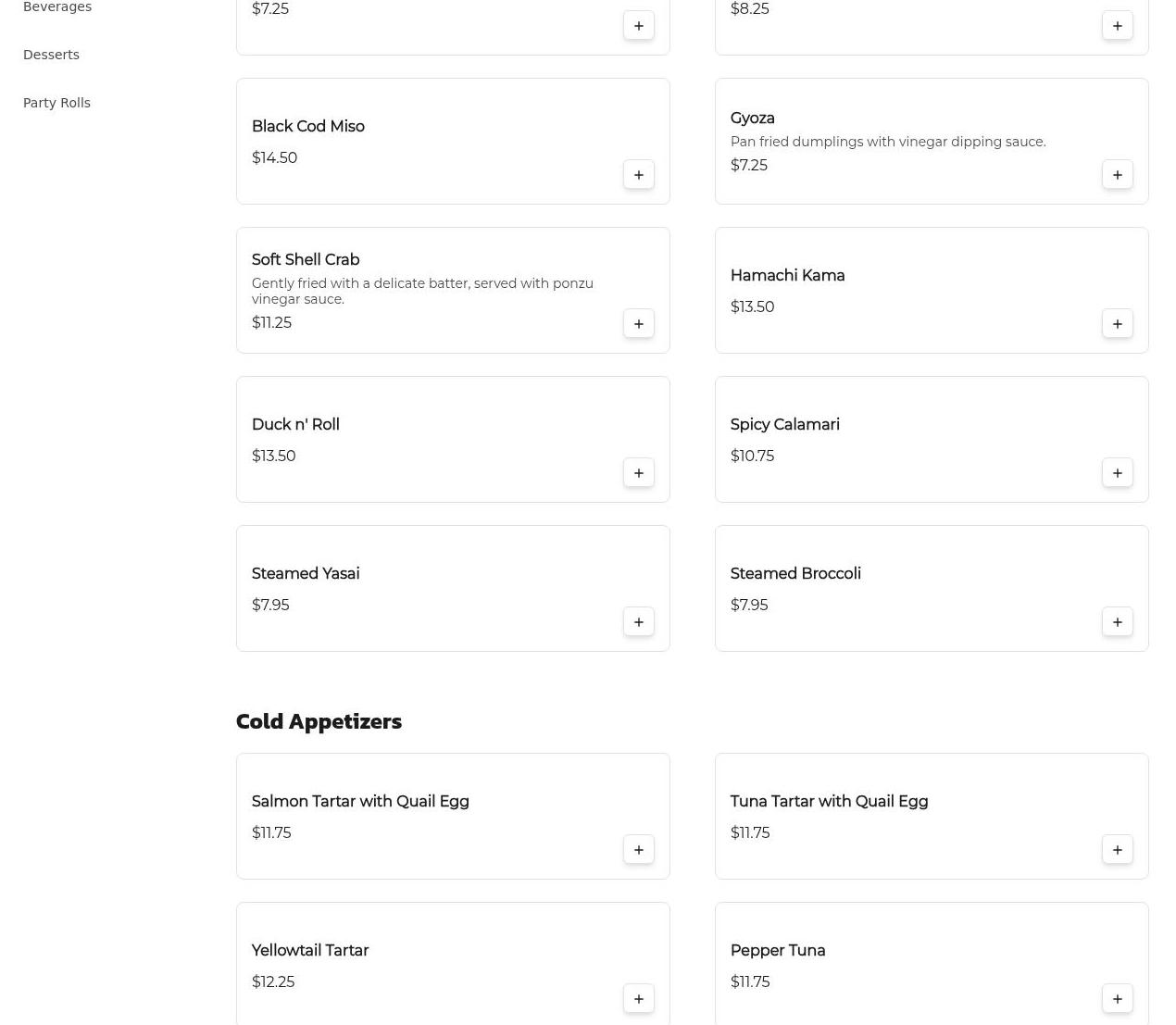
Task: Add Hamachi Kama using plus button
Action: pyautogui.click(x=1117, y=324)
